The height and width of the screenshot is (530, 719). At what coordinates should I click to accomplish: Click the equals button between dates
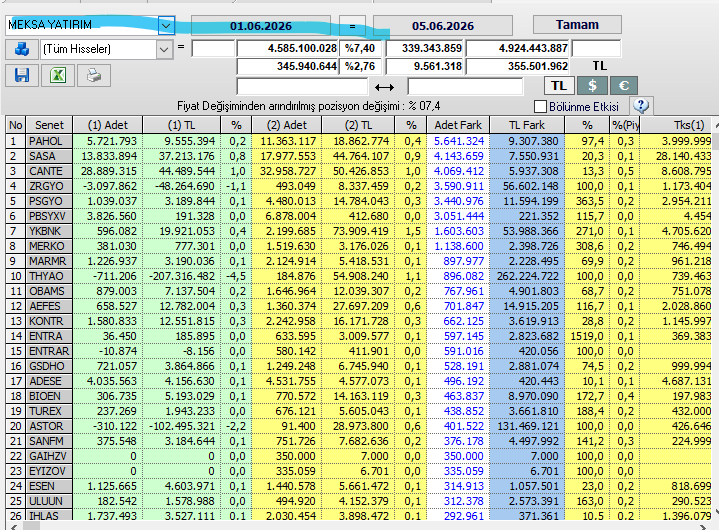(352, 26)
